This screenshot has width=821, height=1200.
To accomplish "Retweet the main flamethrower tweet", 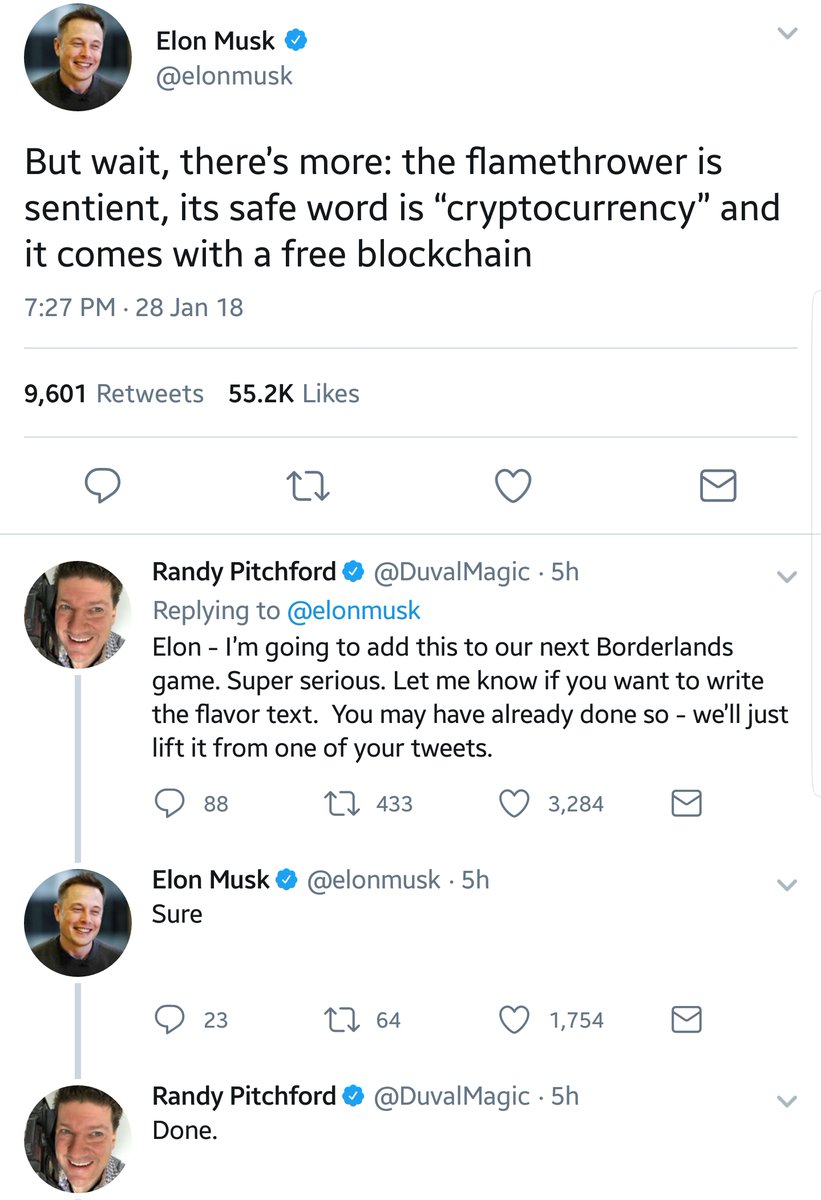I will point(307,486).
